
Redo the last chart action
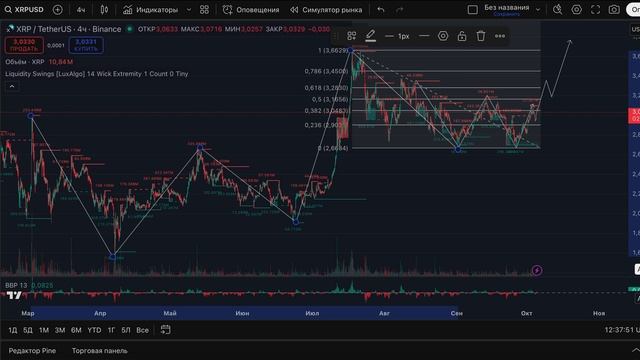[400, 10]
